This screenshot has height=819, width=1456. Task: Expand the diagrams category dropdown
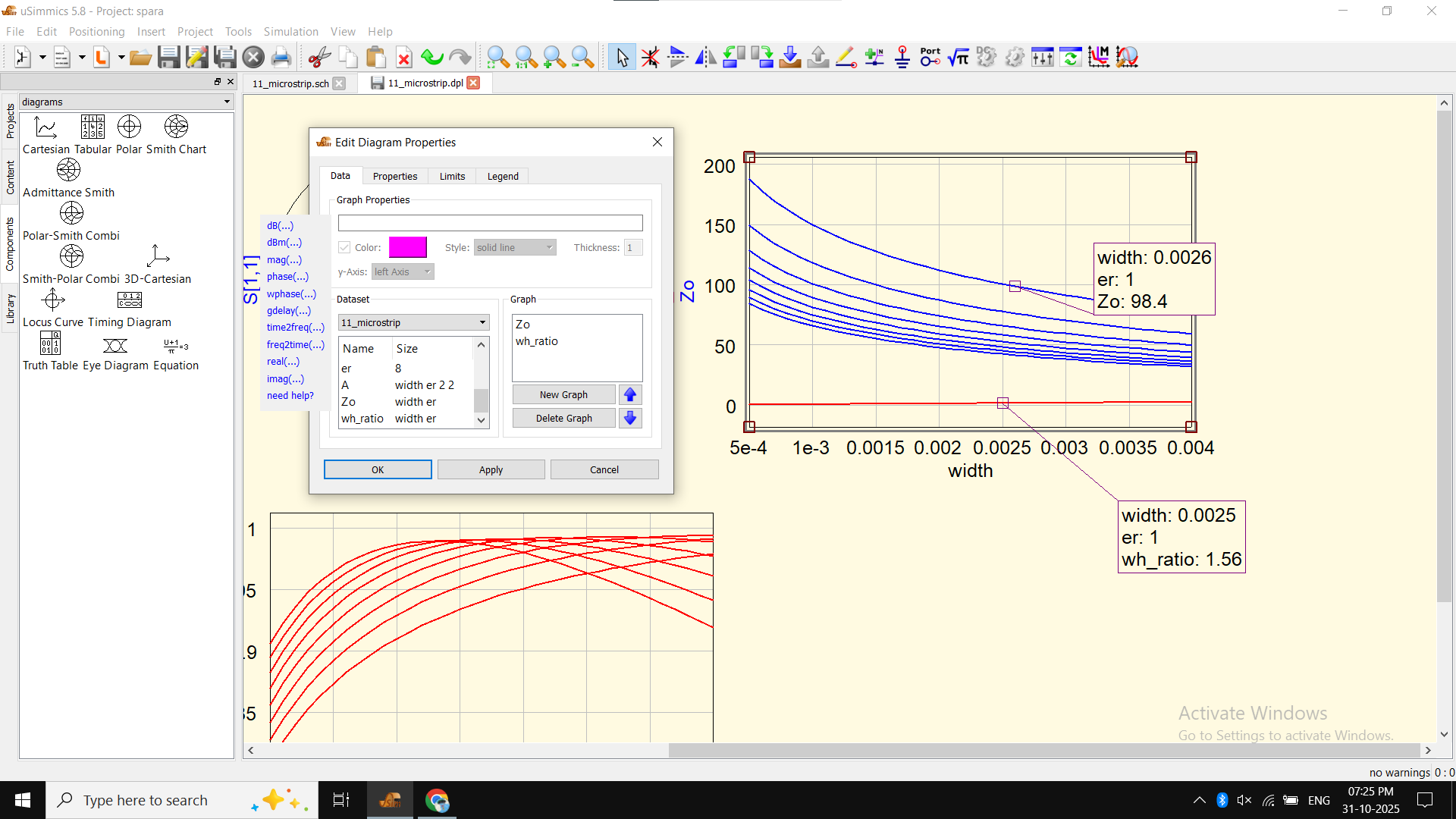point(126,102)
